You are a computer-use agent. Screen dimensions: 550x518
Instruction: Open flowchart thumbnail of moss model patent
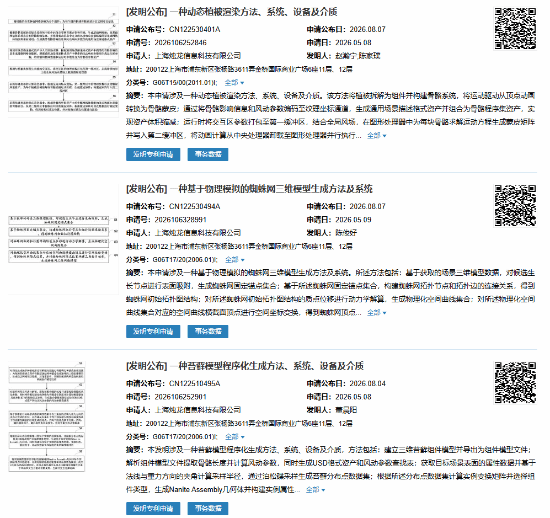[47, 416]
